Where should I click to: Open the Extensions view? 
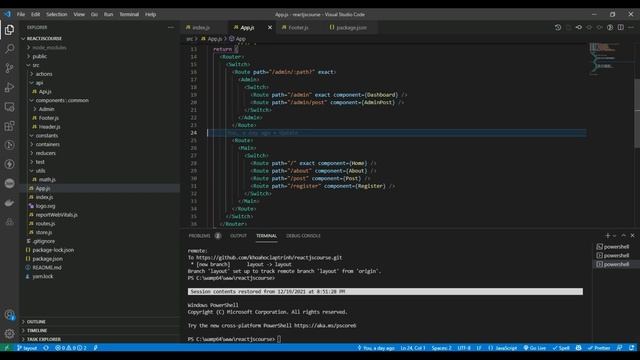coord(9,126)
